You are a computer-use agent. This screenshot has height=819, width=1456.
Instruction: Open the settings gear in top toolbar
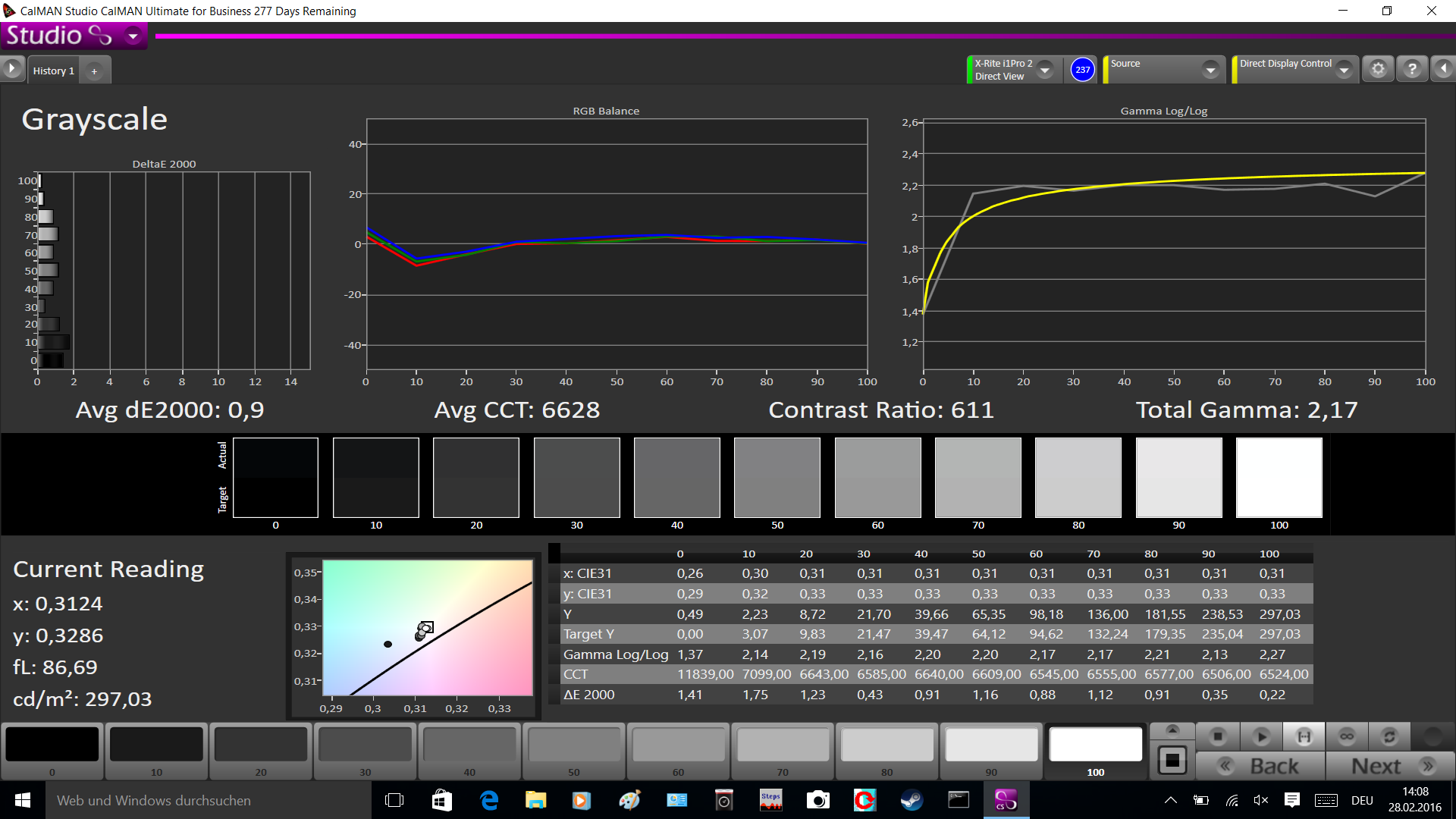point(1378,69)
